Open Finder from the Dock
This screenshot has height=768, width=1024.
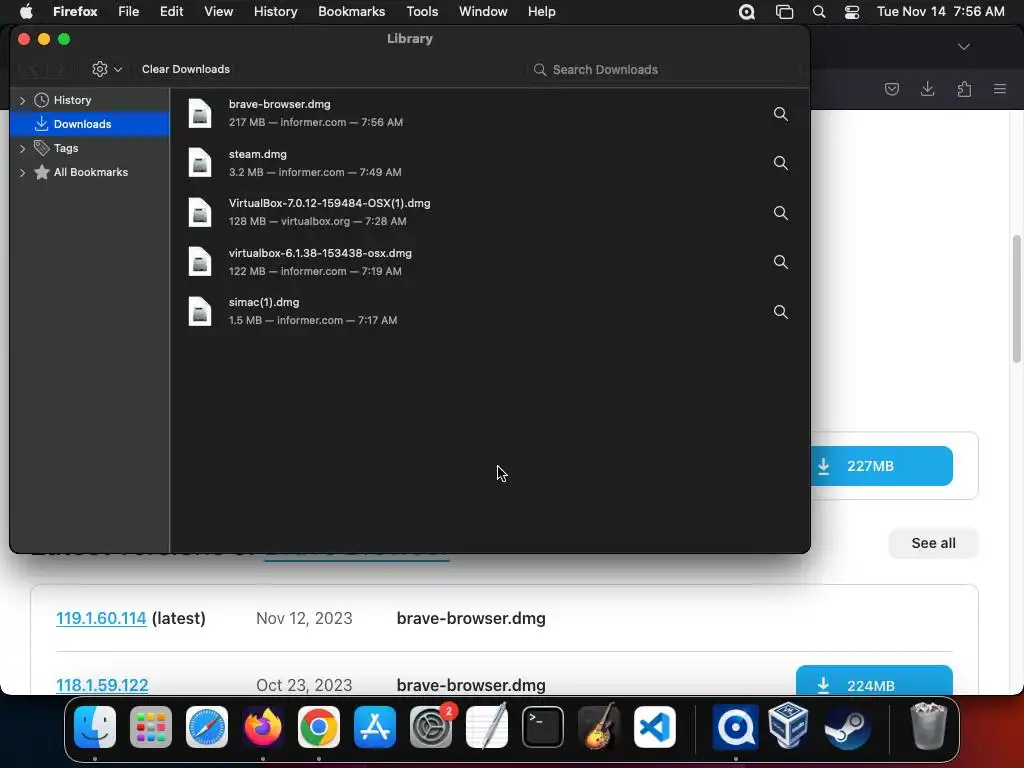click(95, 726)
